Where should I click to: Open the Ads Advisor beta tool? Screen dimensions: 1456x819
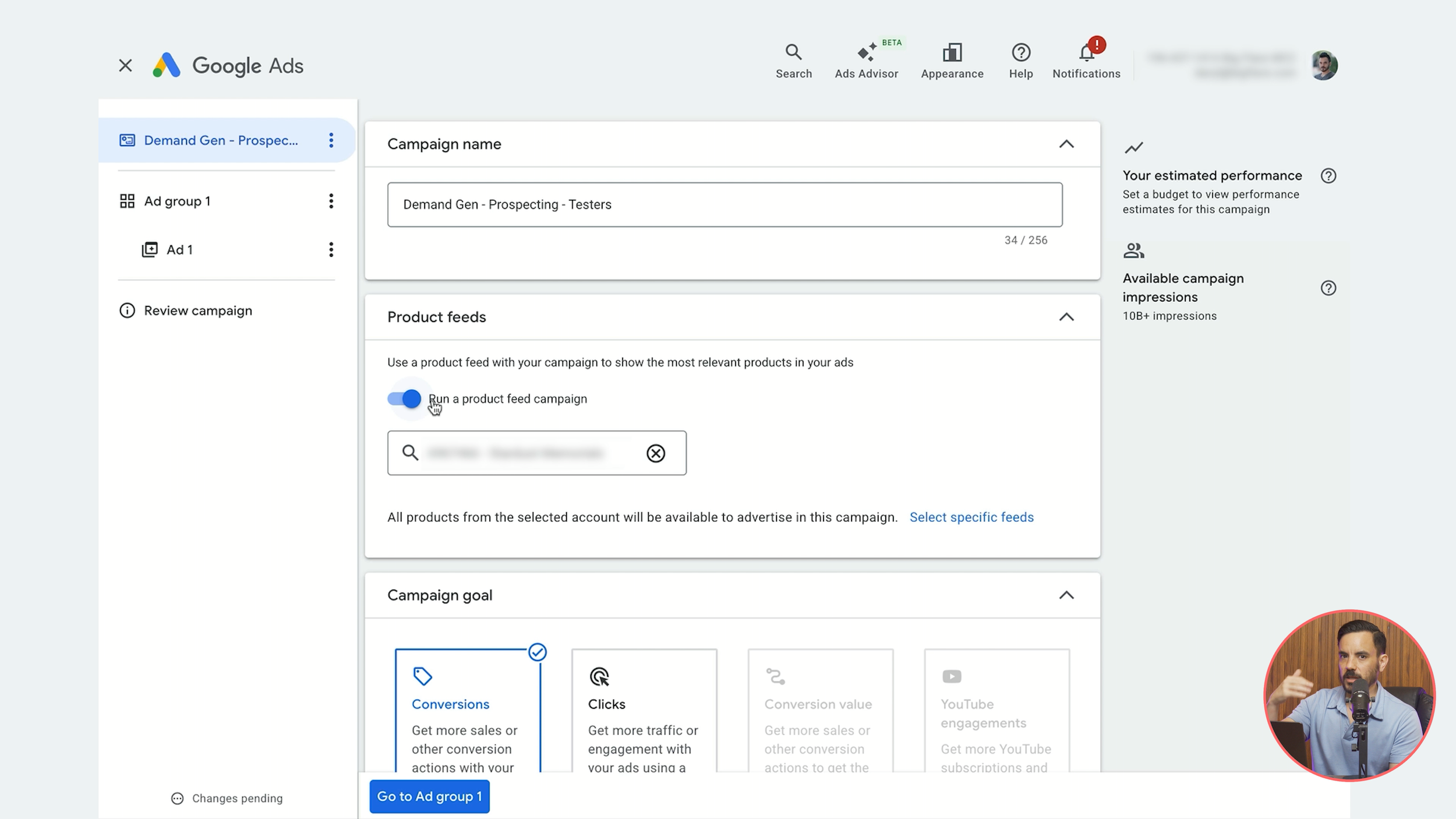point(867,61)
